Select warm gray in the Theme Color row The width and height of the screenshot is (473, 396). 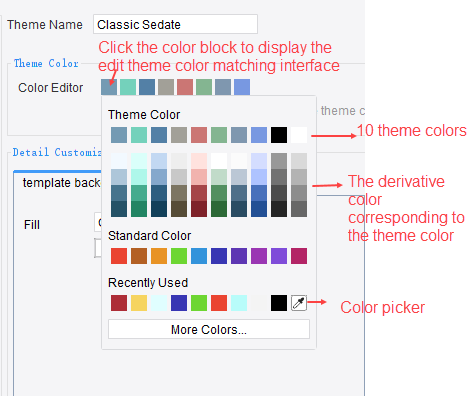click(x=179, y=135)
